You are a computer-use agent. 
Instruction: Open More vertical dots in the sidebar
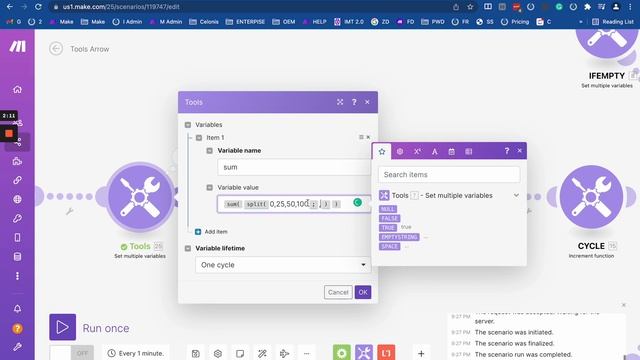tap(17, 276)
